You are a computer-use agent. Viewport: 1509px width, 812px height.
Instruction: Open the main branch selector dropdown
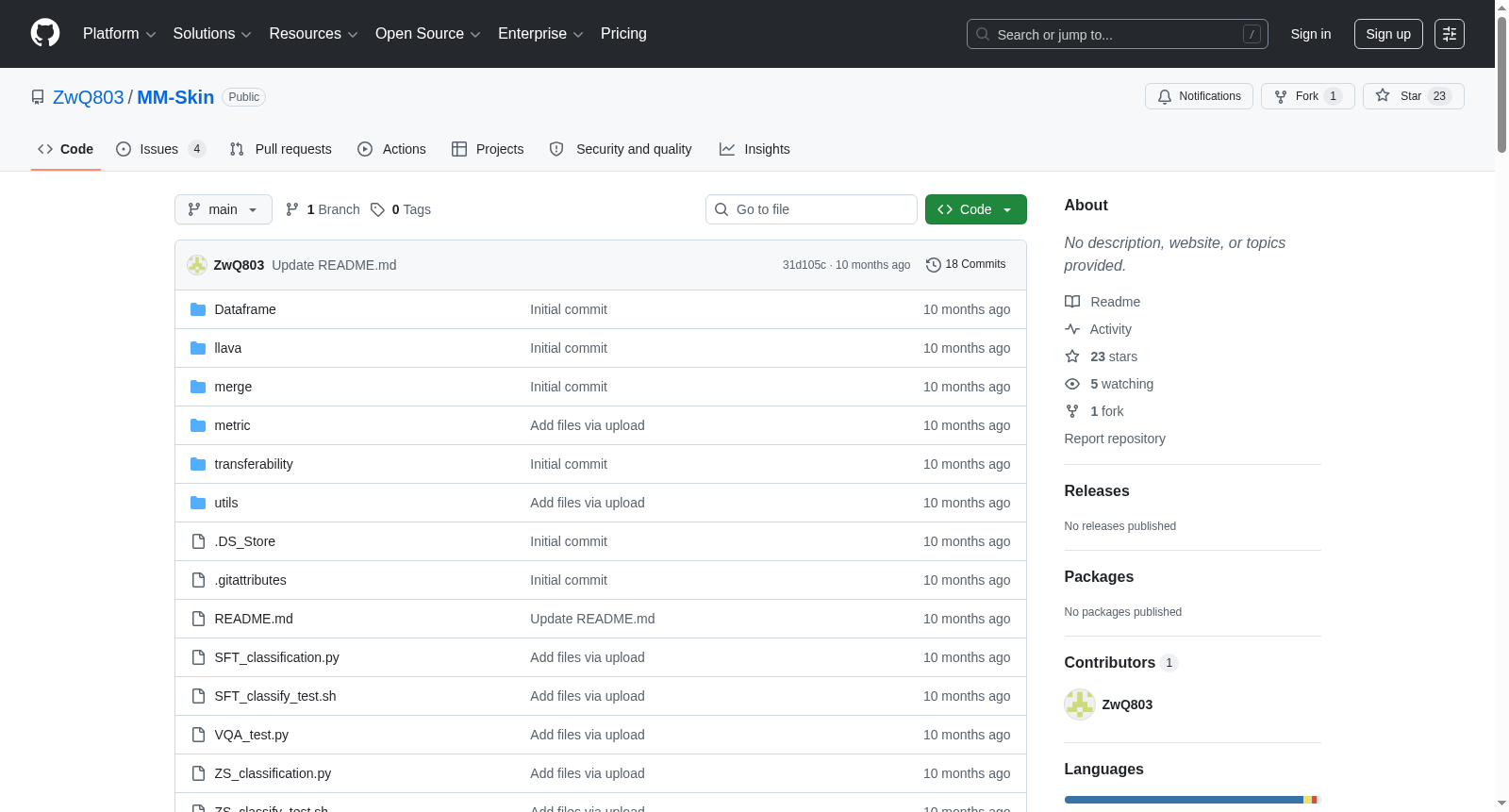coord(224,209)
